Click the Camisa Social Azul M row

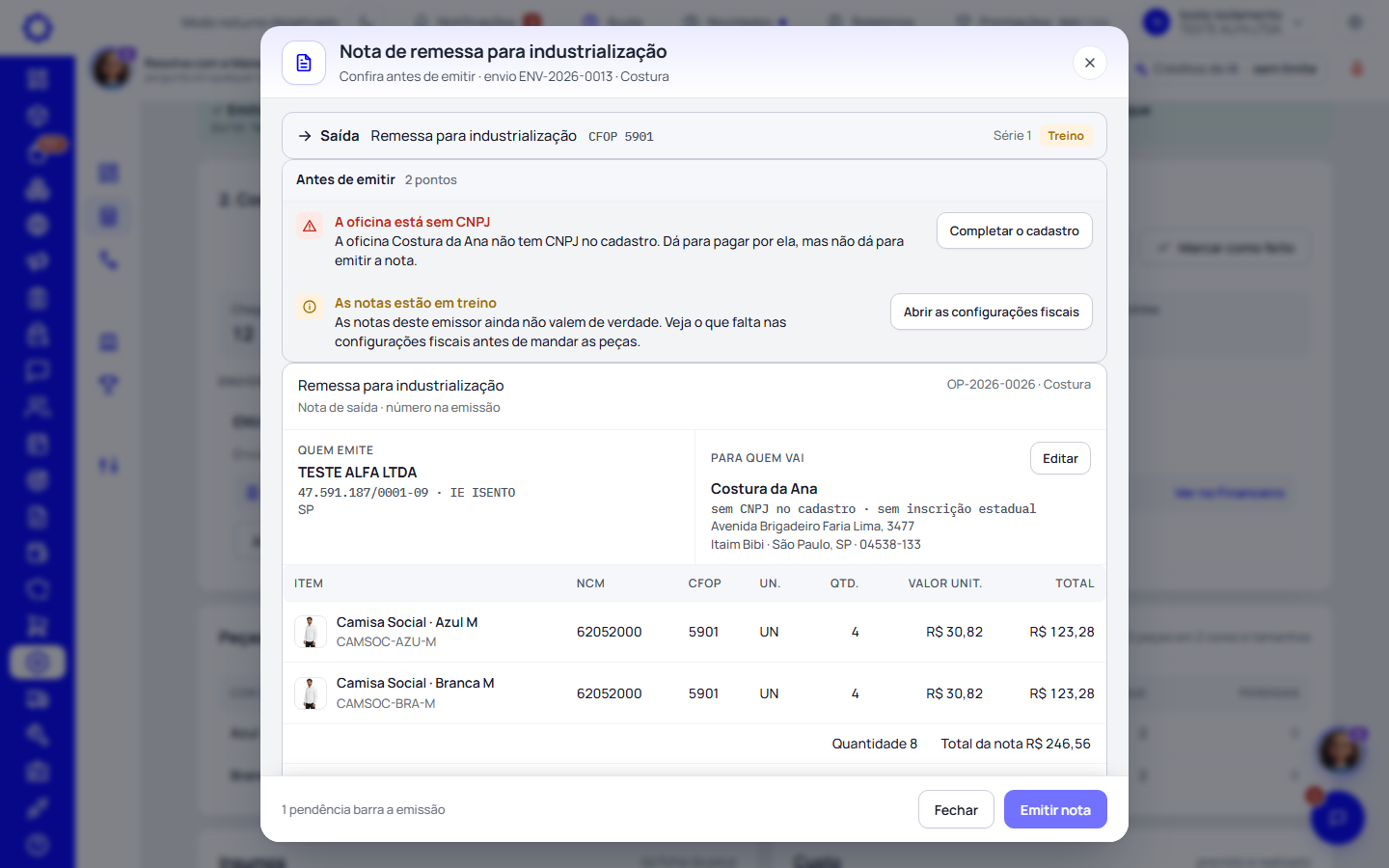(x=694, y=632)
